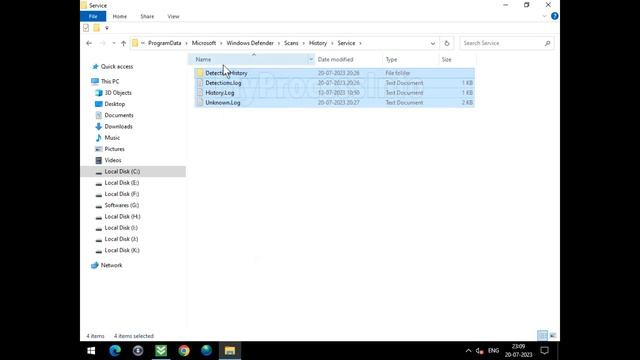Select This PC in navigation pane
The height and width of the screenshot is (360, 640).
[x=110, y=82]
